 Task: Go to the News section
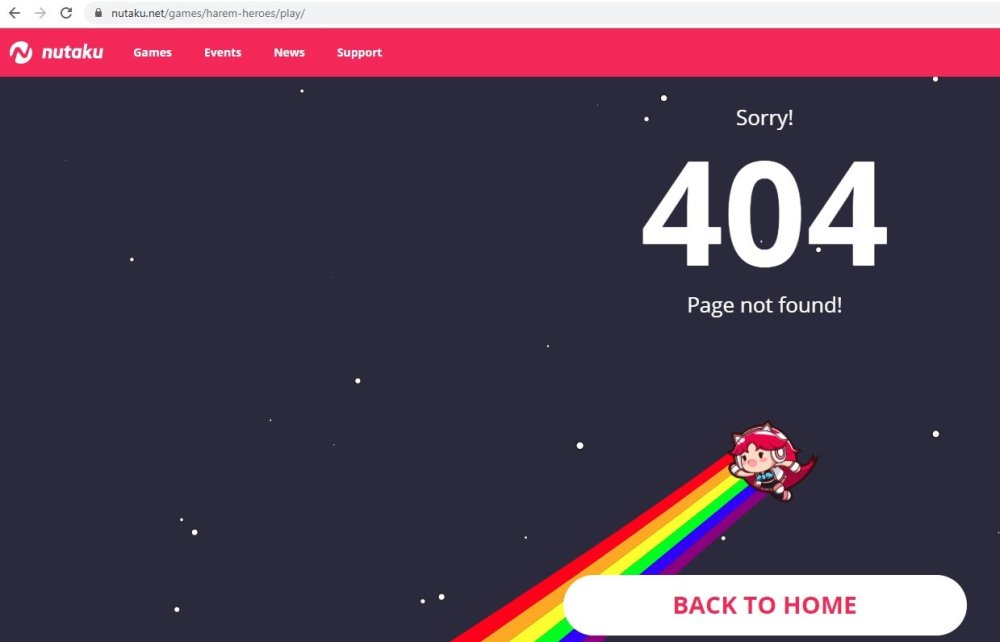[x=289, y=52]
